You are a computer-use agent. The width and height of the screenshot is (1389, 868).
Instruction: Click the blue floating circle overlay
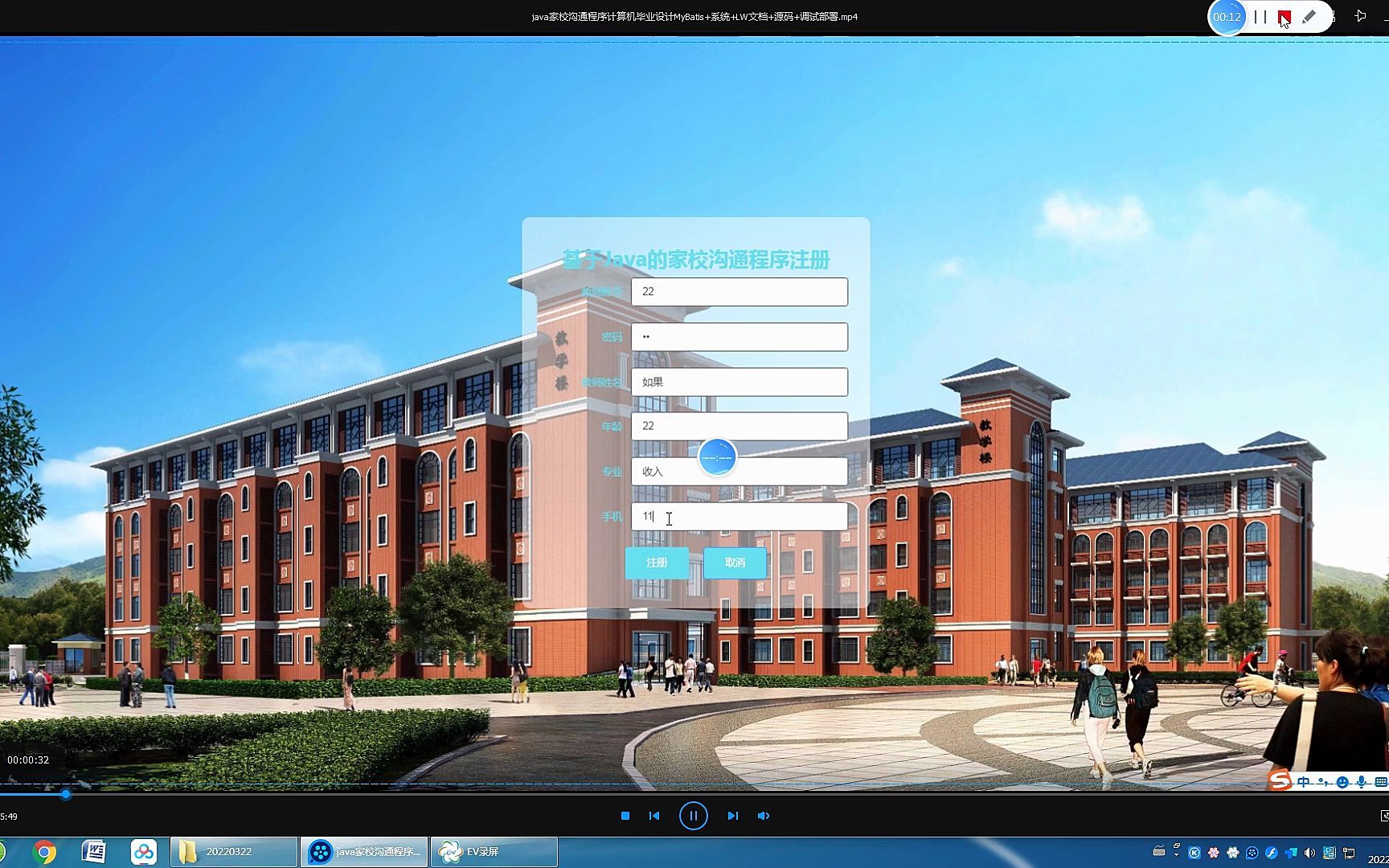point(717,457)
